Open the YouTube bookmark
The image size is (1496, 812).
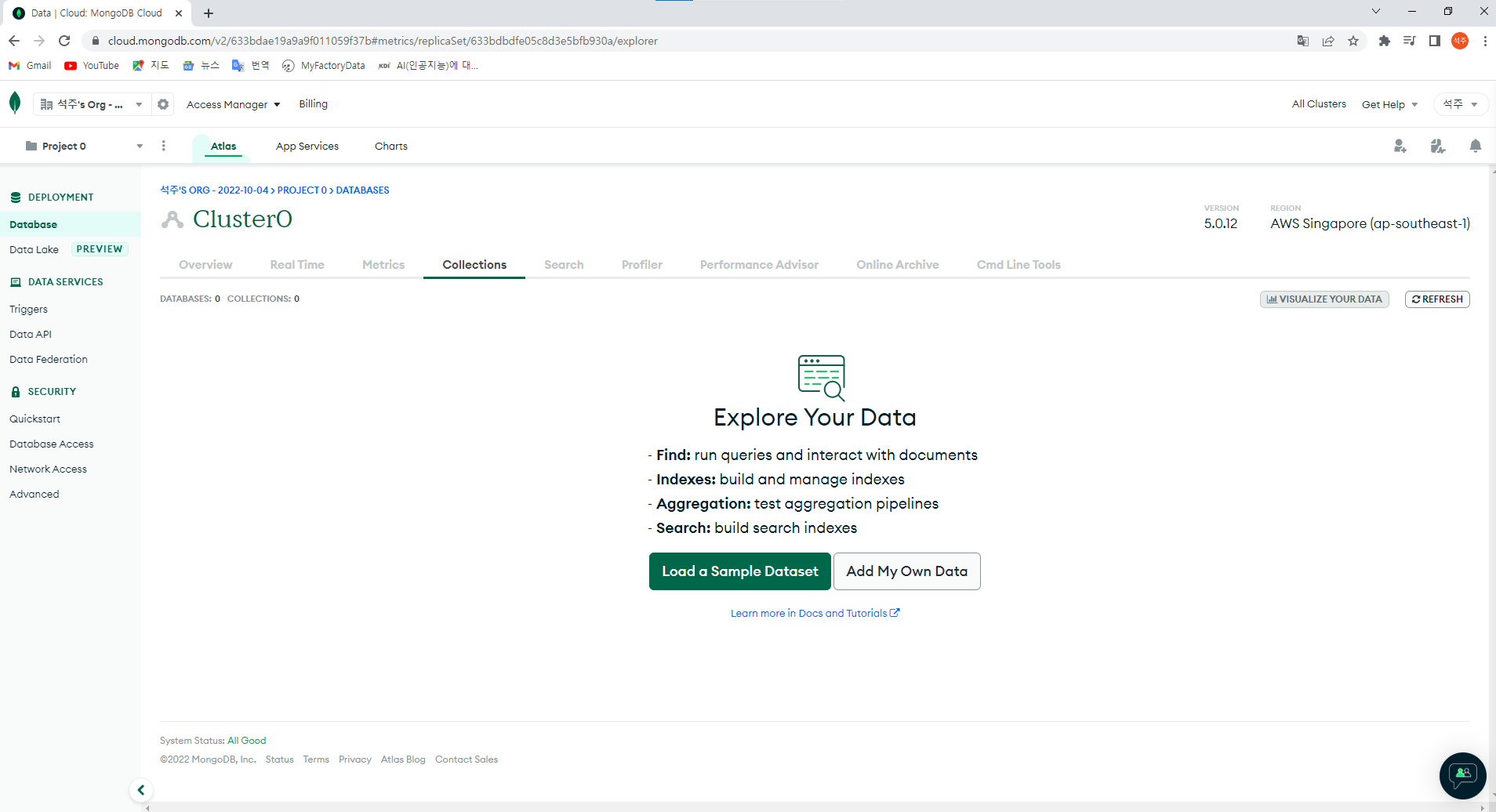coord(92,66)
